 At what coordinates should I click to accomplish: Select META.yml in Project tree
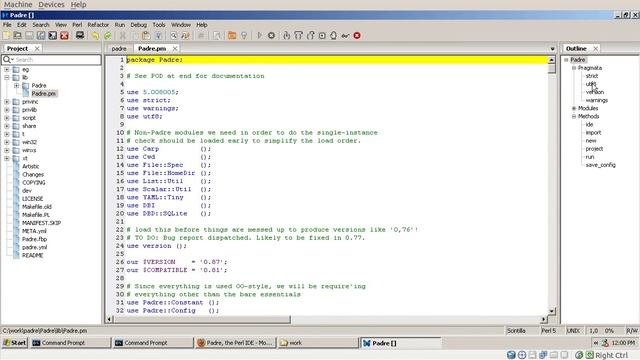(34, 231)
